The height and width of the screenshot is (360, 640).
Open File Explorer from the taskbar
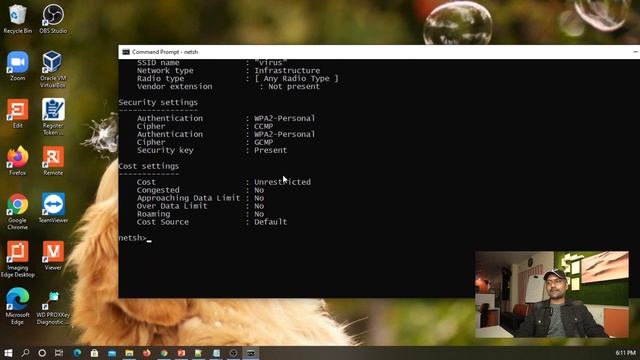pyautogui.click(x=129, y=353)
